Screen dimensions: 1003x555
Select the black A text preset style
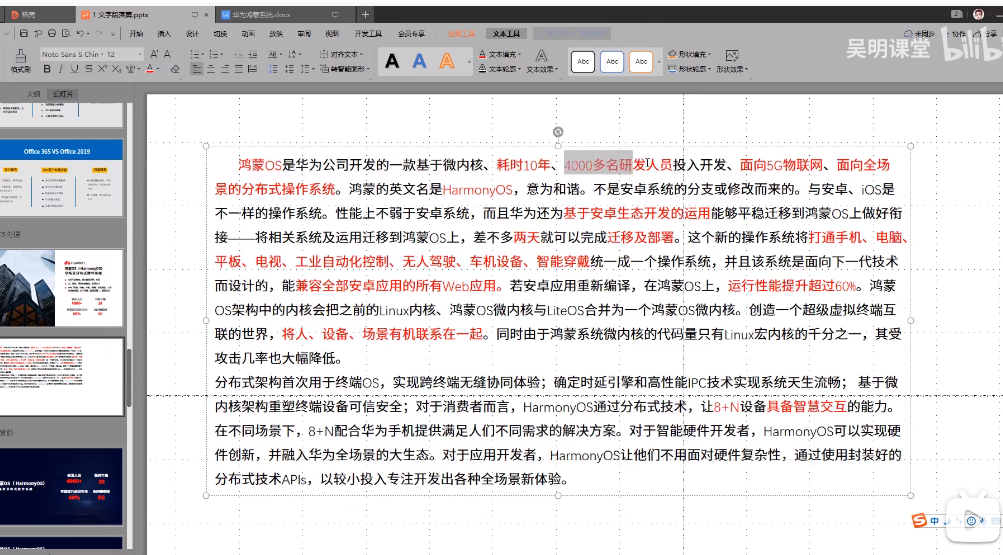(392, 61)
